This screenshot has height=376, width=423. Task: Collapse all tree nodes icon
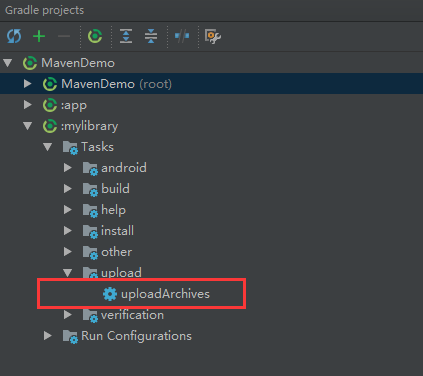tap(151, 36)
